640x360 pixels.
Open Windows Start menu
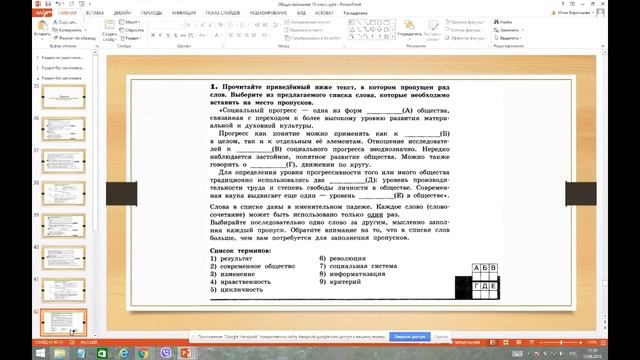click(x=40, y=353)
